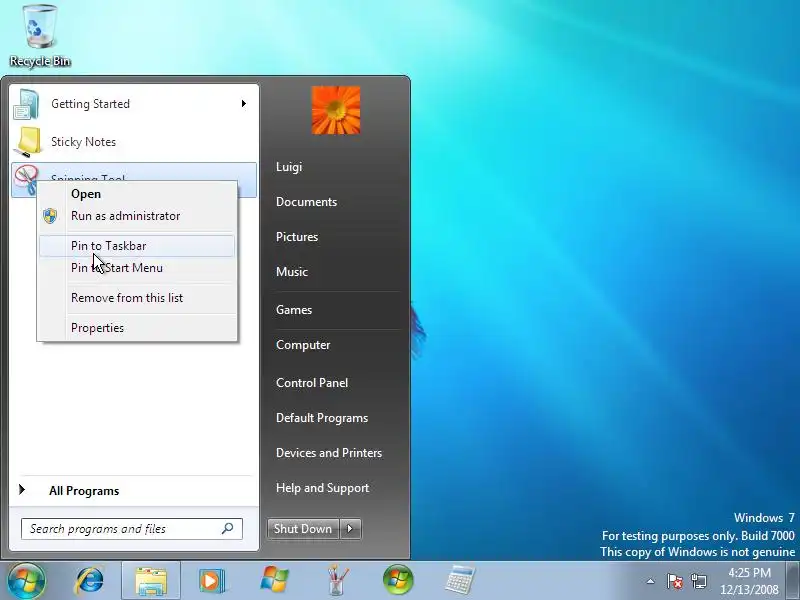Click the Sticky Notes icon

[28, 142]
